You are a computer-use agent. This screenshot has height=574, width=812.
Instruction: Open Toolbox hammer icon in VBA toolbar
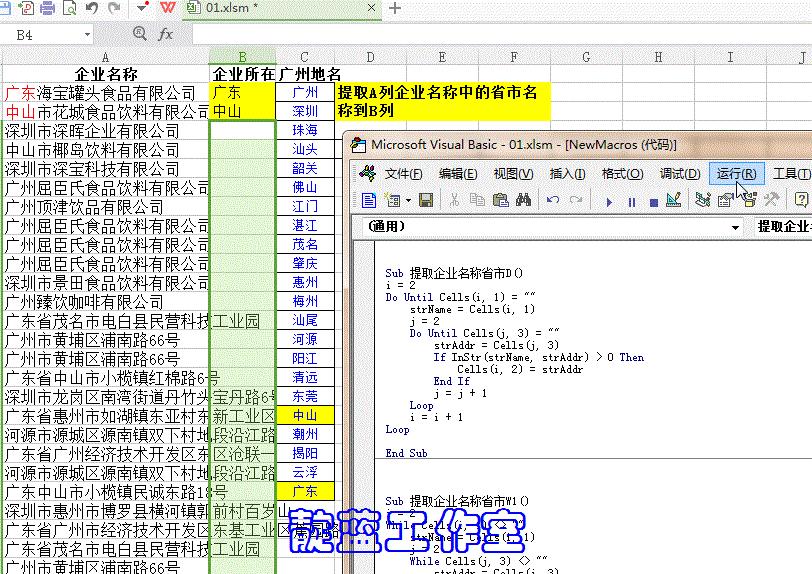[772, 200]
